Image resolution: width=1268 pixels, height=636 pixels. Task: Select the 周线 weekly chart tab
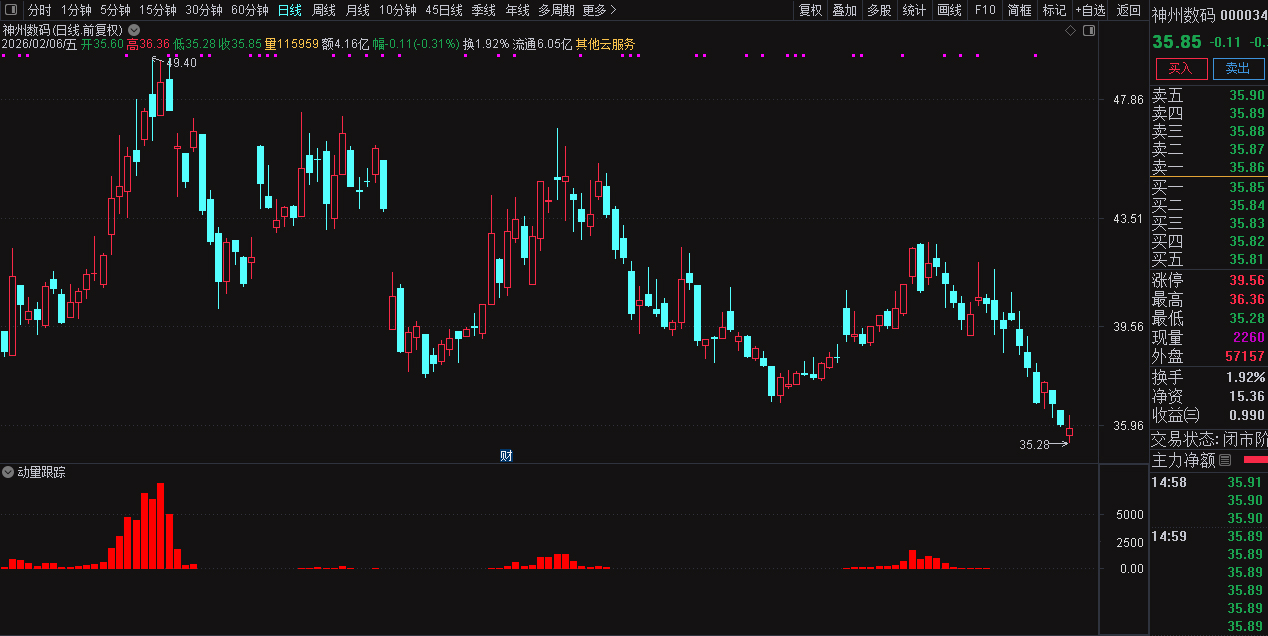click(322, 9)
